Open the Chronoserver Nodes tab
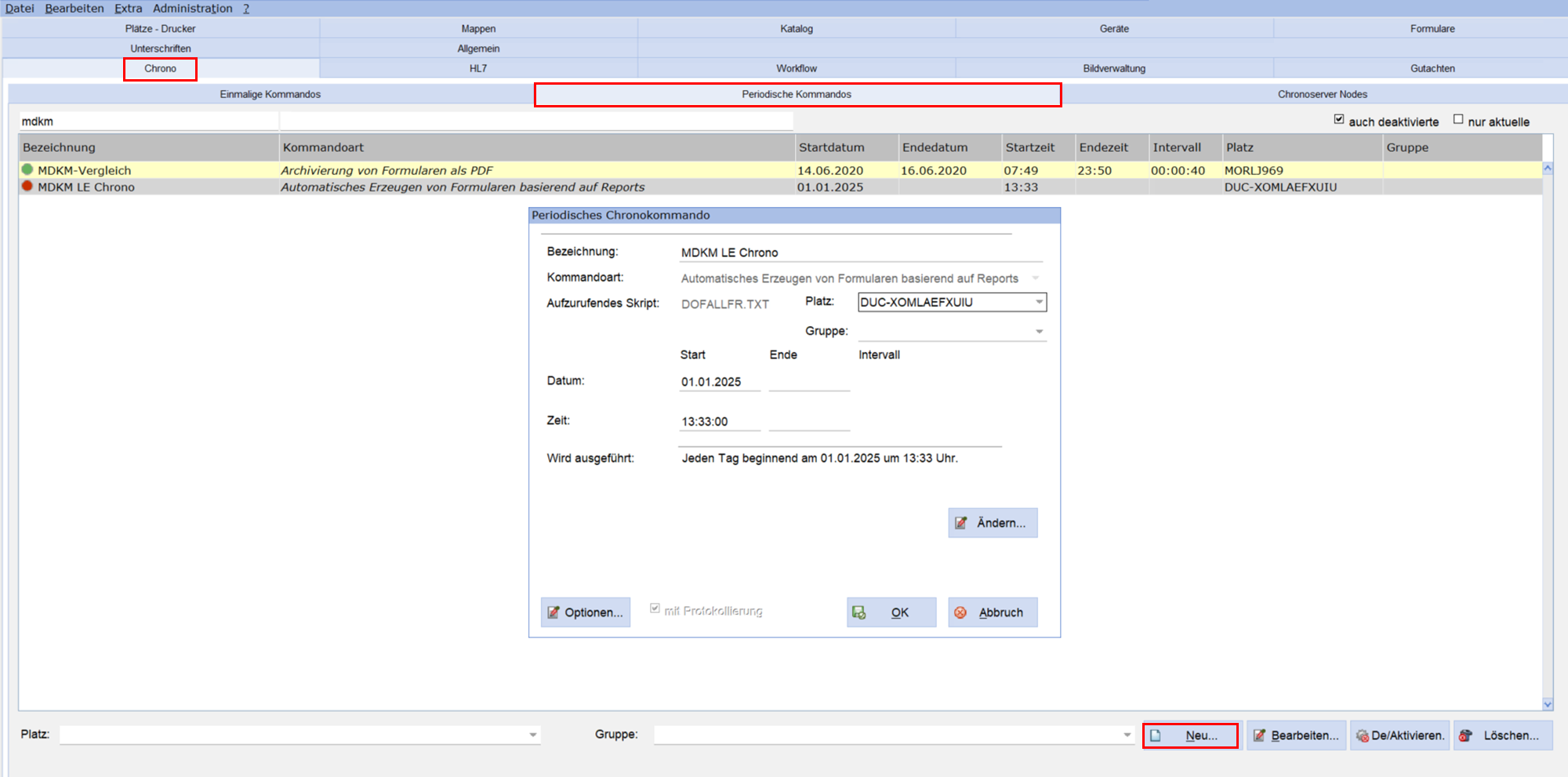This screenshot has height=777, width=1568. pos(1322,94)
